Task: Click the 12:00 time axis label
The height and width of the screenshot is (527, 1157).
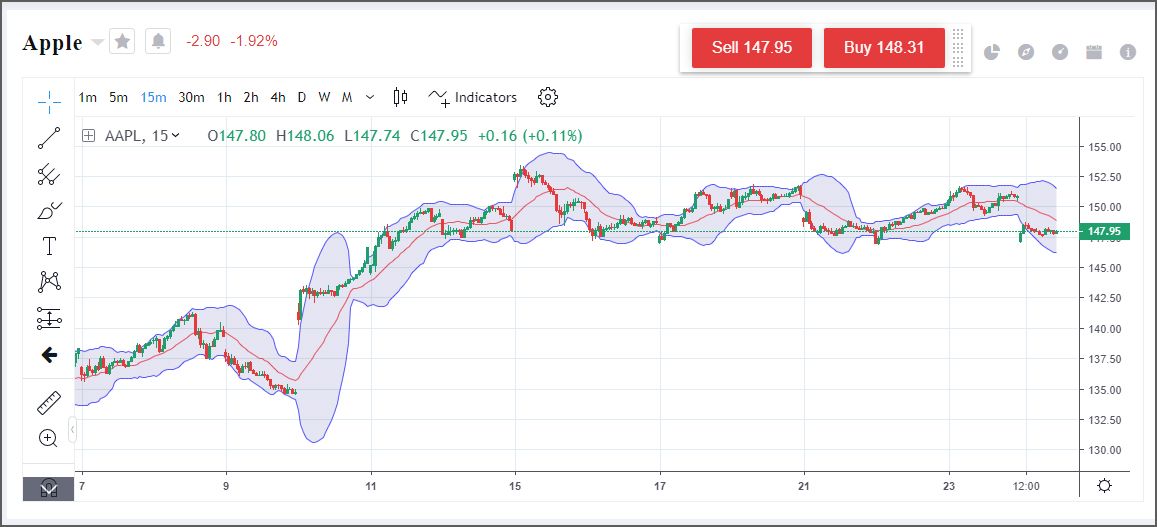Action: tap(1026, 486)
